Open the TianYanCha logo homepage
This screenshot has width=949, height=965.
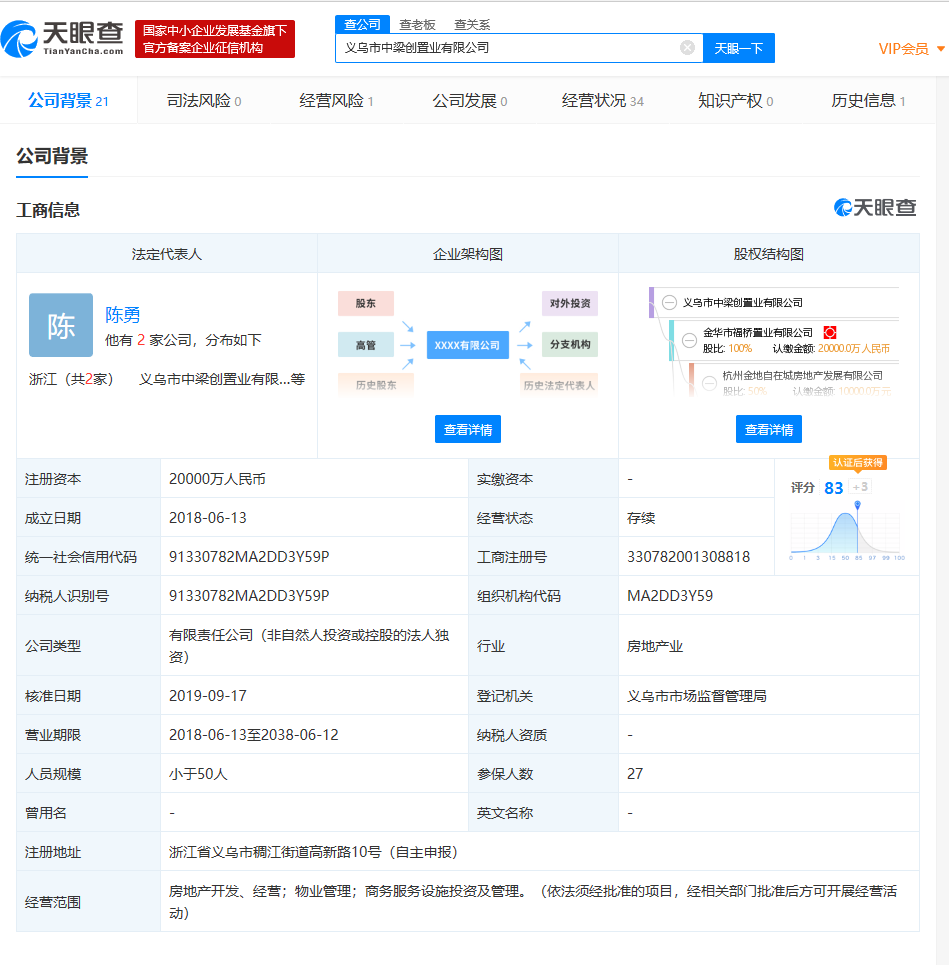click(x=62, y=39)
